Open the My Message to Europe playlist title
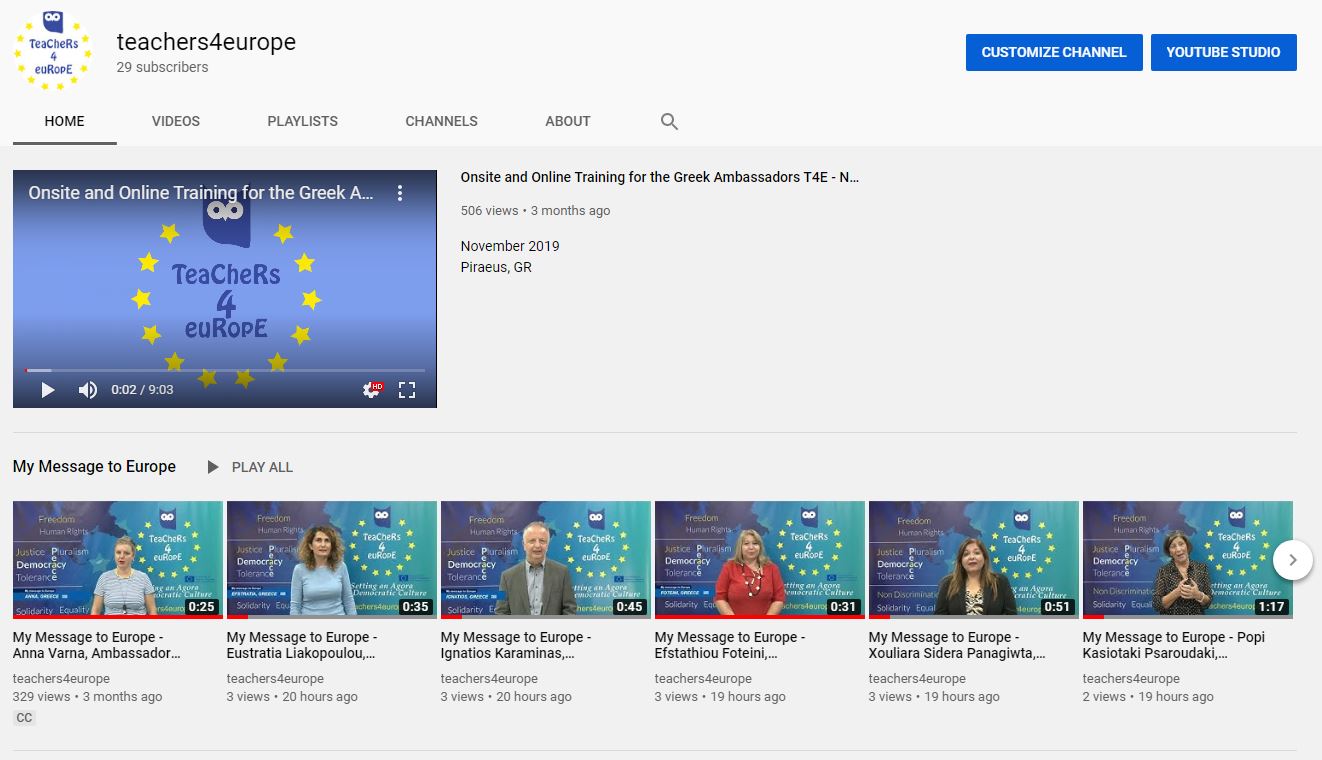 point(94,466)
